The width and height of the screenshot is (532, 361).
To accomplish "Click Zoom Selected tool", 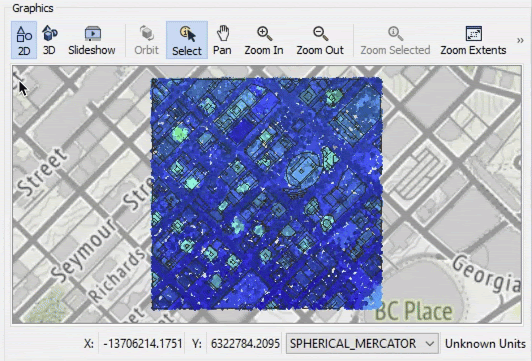I will coord(395,40).
